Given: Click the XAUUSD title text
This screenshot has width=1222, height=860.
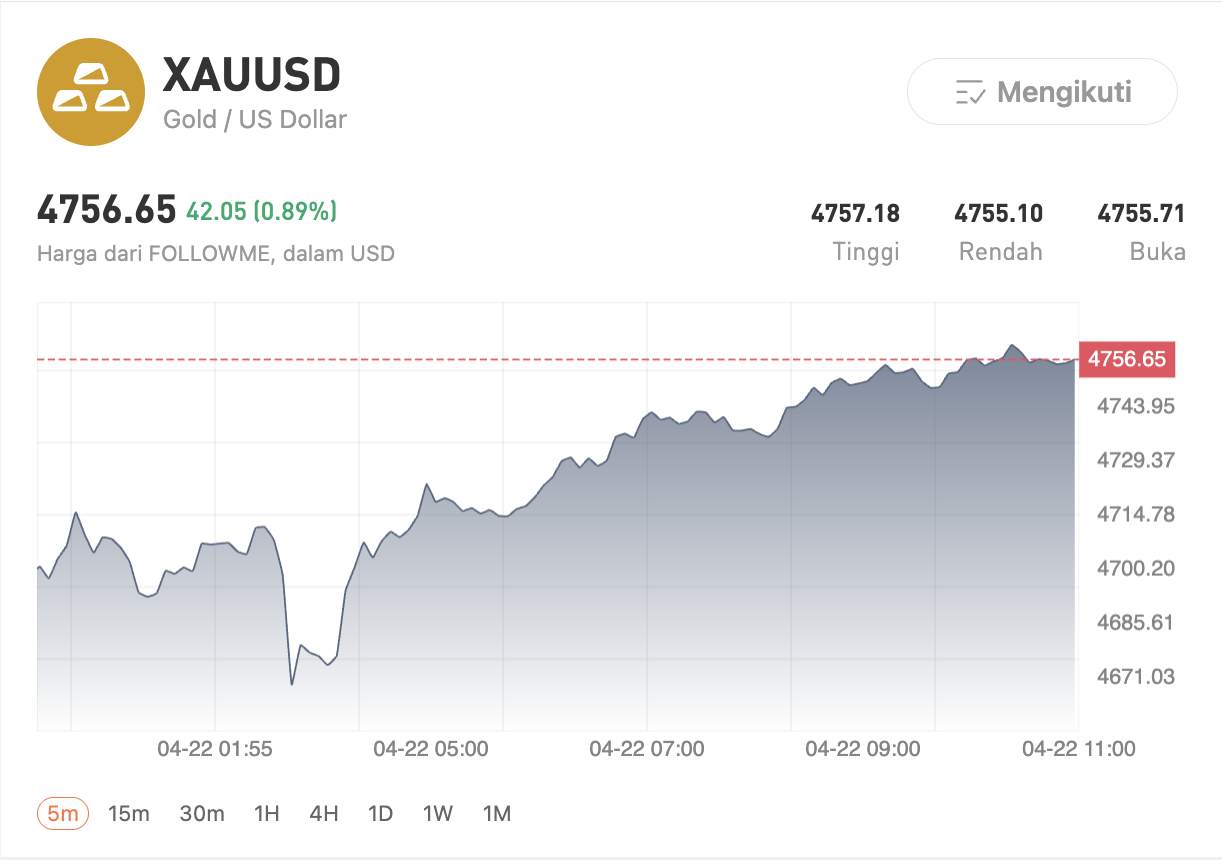Looking at the screenshot, I should 249,75.
